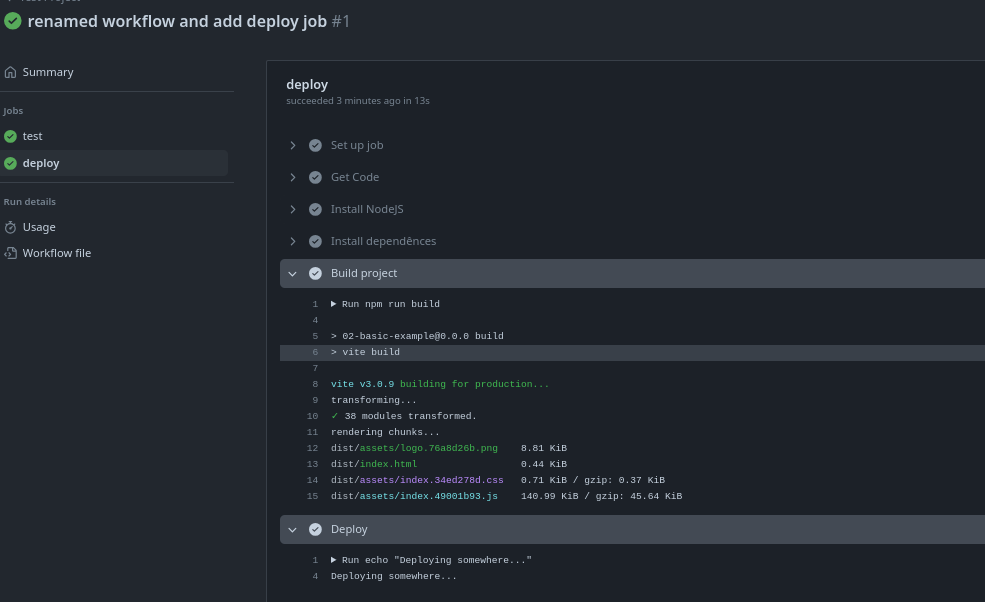Expand the Install dependences step
The image size is (985, 602).
click(x=293, y=241)
